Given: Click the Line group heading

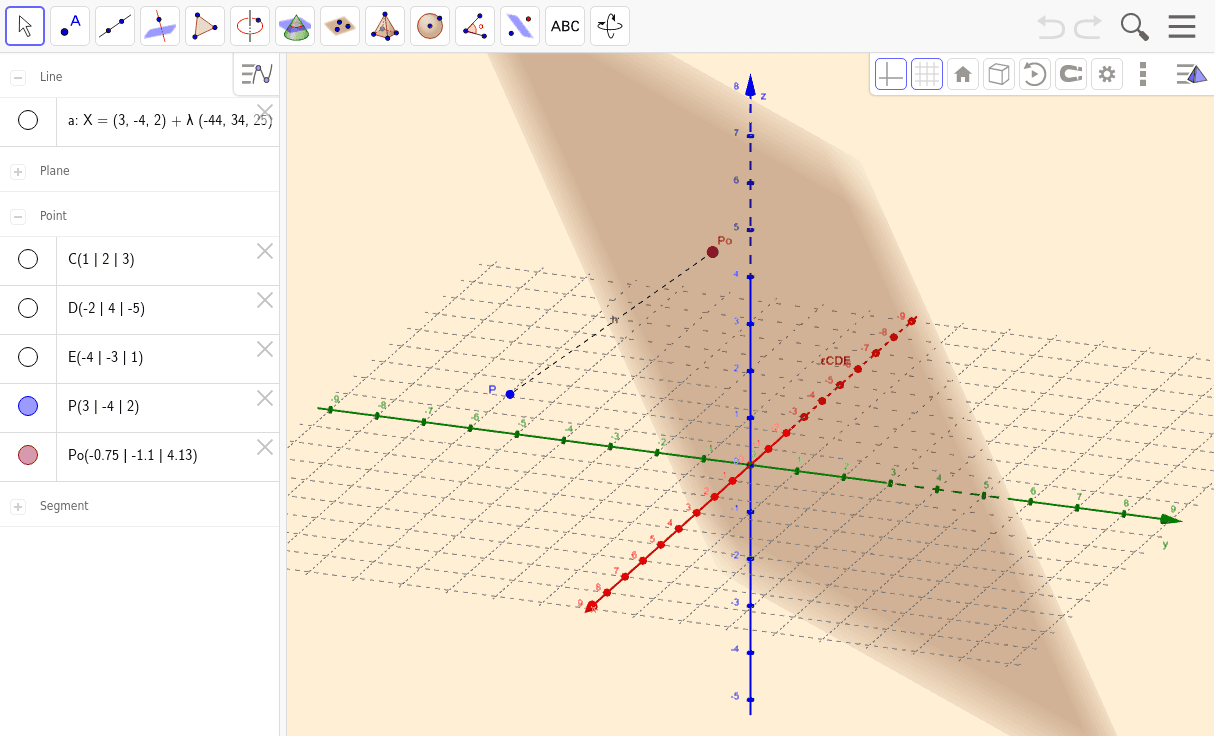Looking at the screenshot, I should (51, 77).
